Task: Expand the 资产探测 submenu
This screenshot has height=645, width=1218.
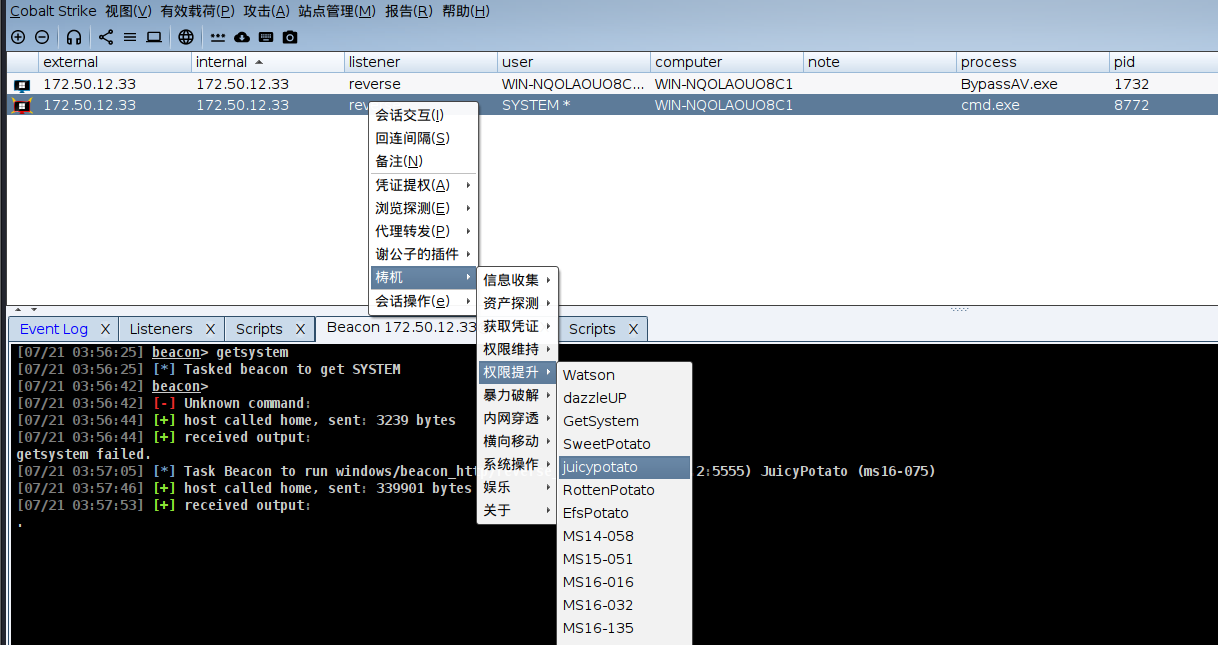Action: pyautogui.click(x=517, y=303)
